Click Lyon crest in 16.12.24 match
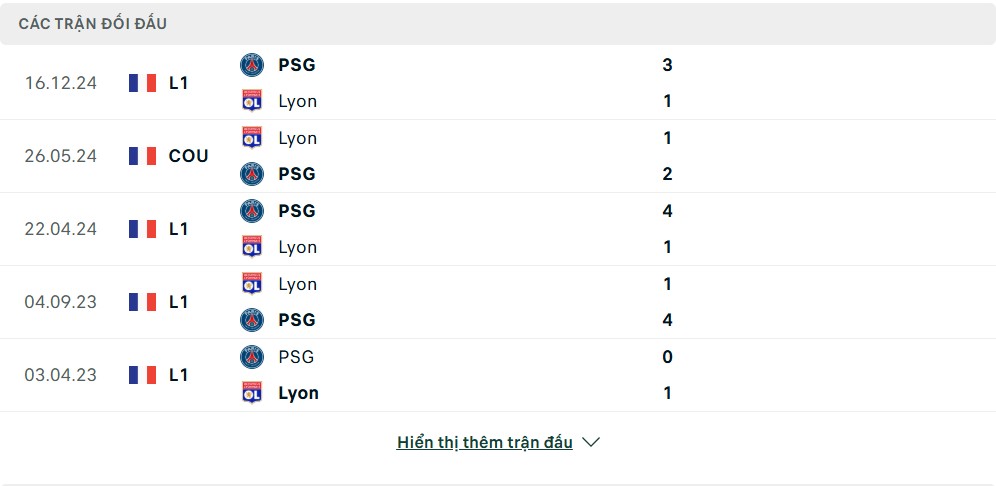 coord(252,101)
